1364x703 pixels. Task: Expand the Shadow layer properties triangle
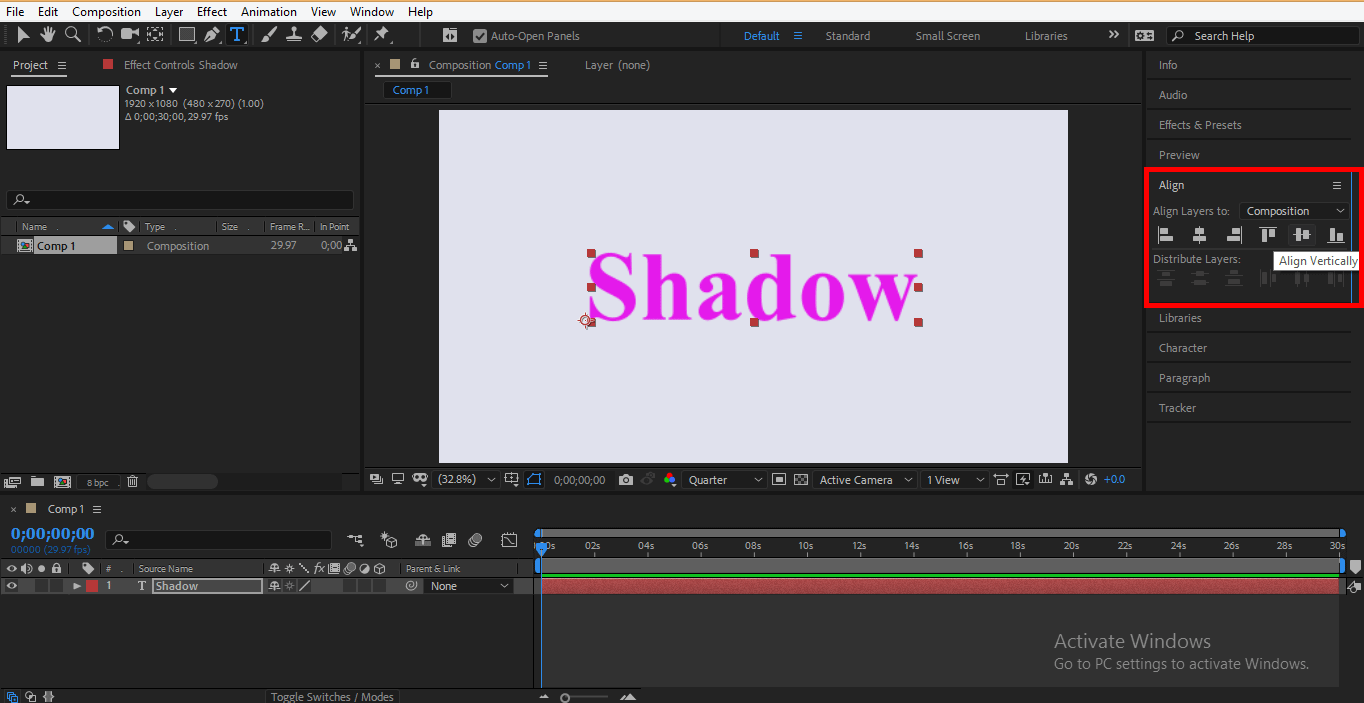[76, 586]
